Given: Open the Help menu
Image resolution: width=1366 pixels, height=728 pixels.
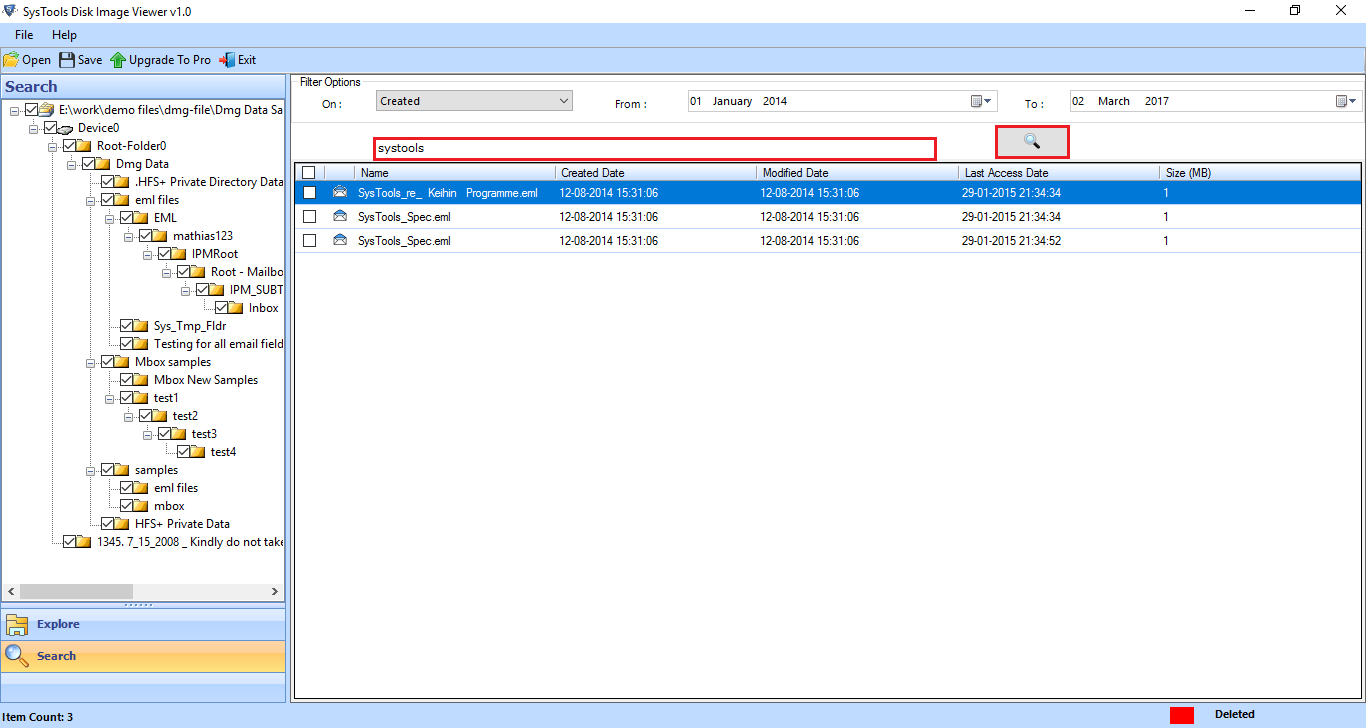Looking at the screenshot, I should click(x=64, y=34).
